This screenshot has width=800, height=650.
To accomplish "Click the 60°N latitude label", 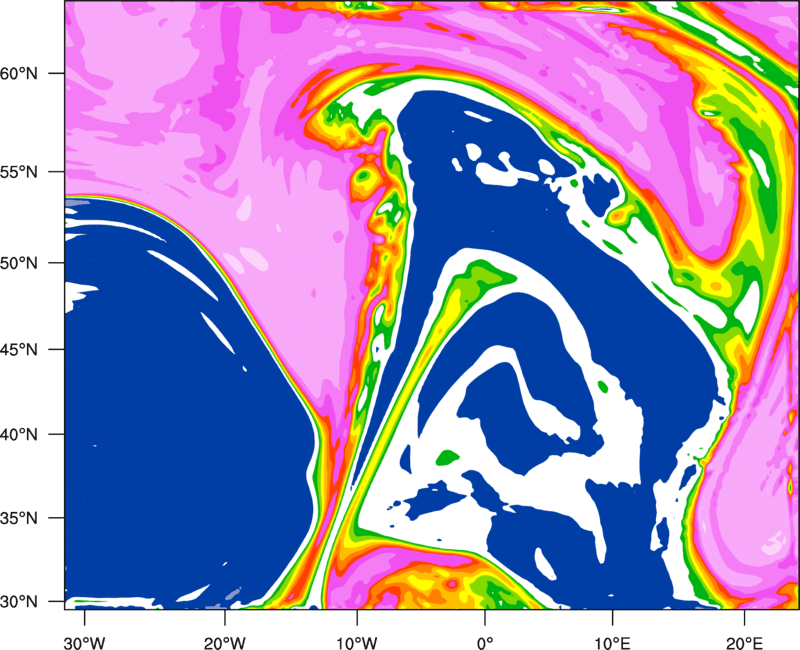I will tap(19, 73).
